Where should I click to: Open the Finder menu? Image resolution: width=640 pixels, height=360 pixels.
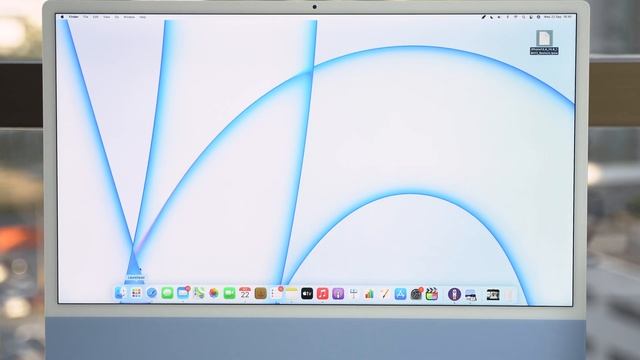tap(74, 17)
